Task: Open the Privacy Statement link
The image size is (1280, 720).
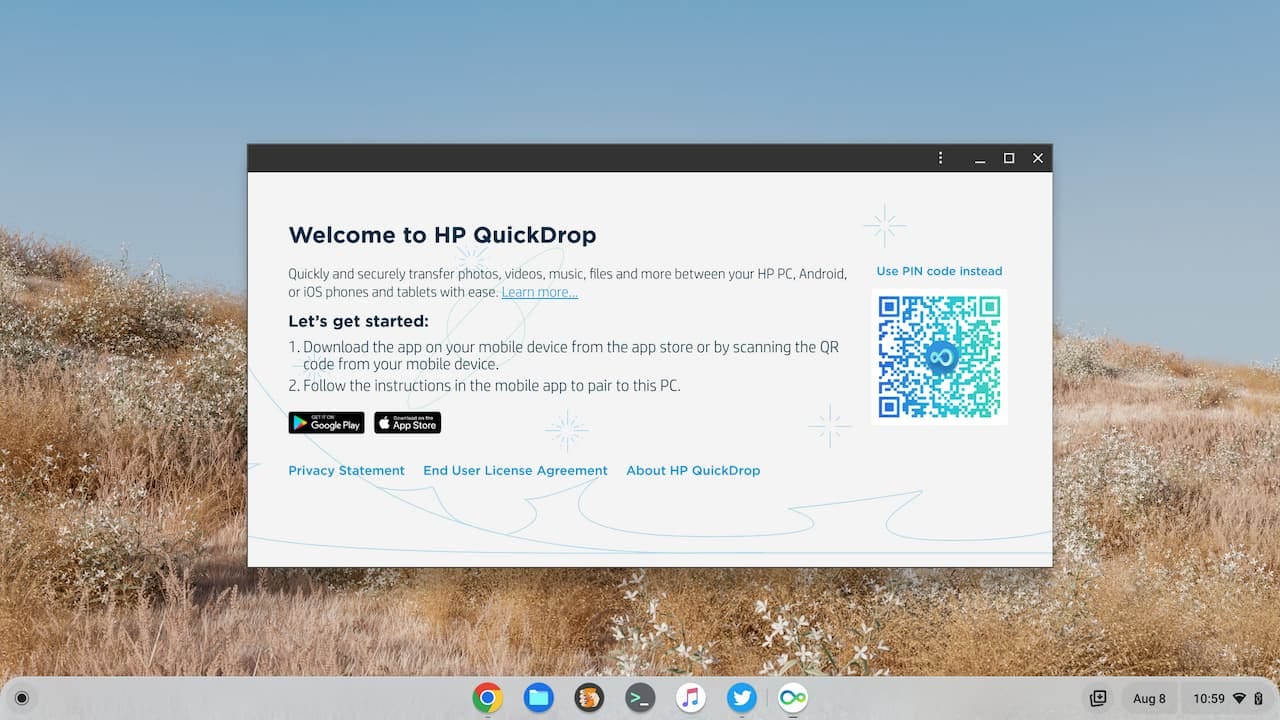Action: (x=346, y=470)
